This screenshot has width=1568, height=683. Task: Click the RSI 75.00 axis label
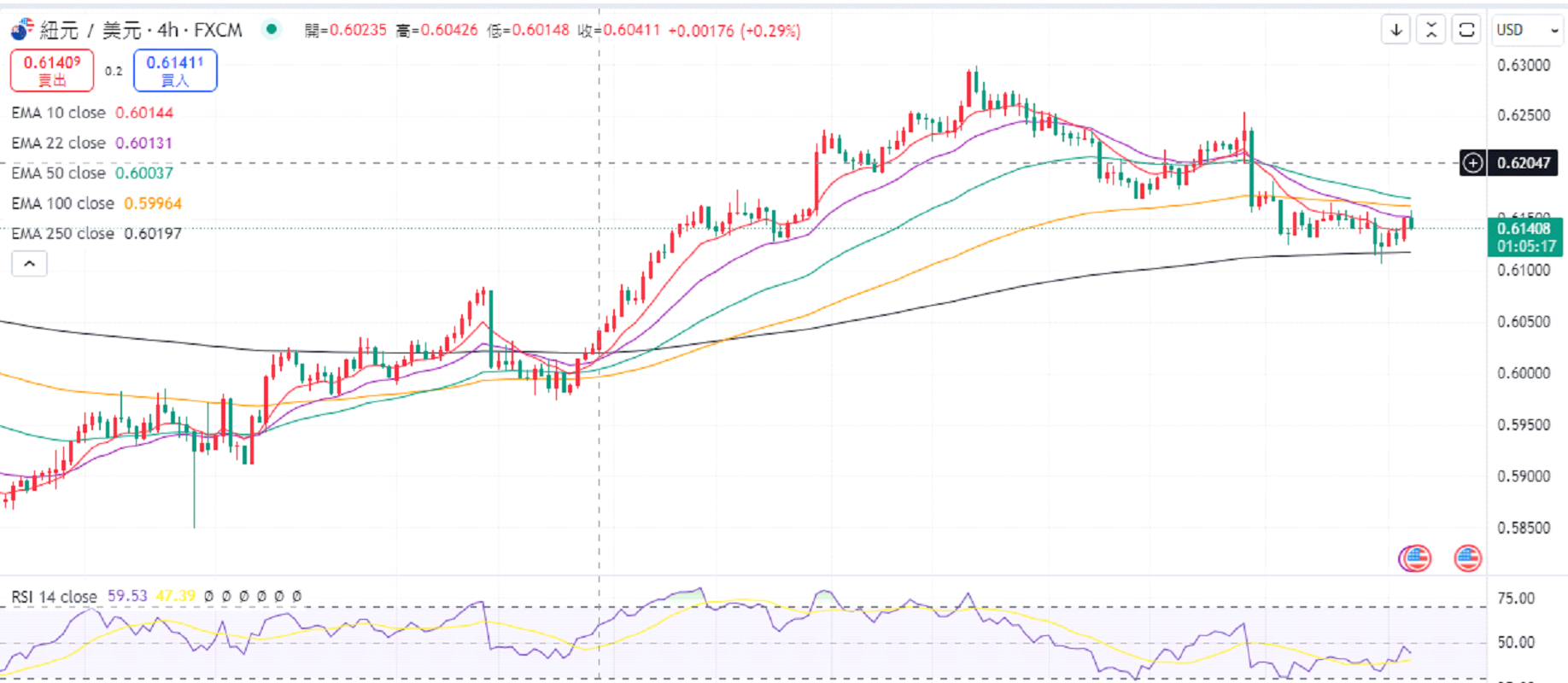point(1516,598)
